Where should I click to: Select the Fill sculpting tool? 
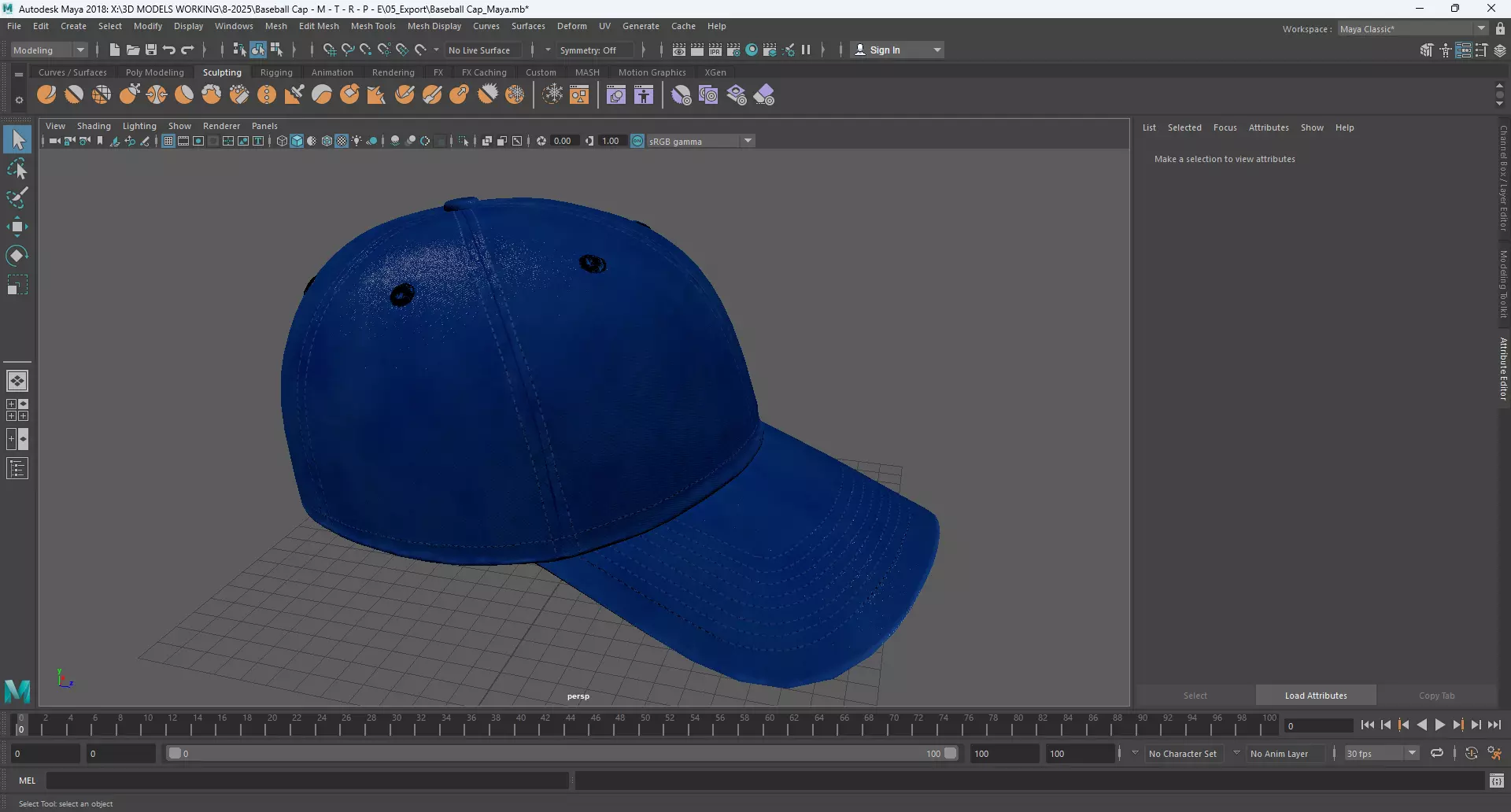377,95
